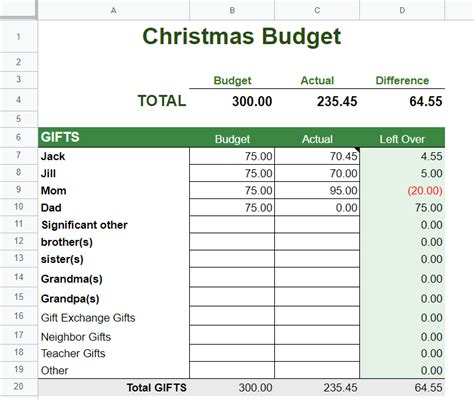
Task: Click the Actual header in row 3
Action: (x=317, y=80)
